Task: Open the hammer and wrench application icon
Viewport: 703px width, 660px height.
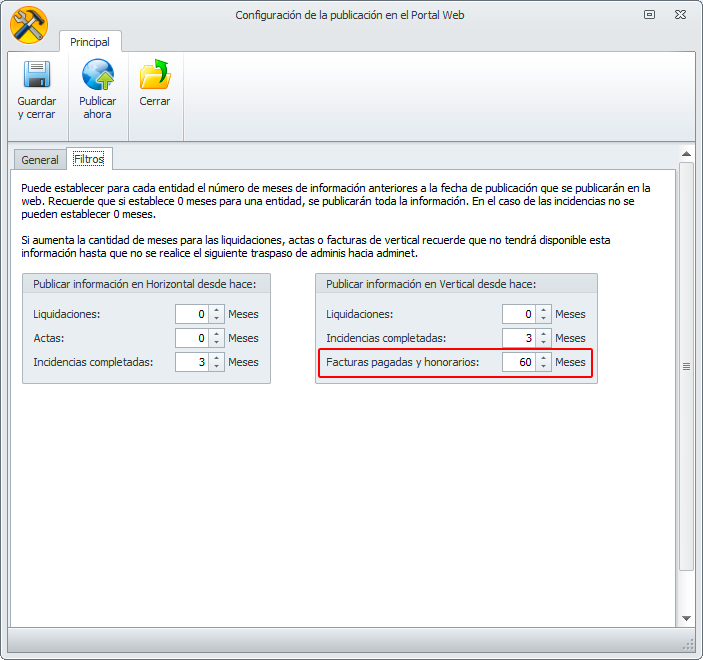Action: [x=29, y=25]
